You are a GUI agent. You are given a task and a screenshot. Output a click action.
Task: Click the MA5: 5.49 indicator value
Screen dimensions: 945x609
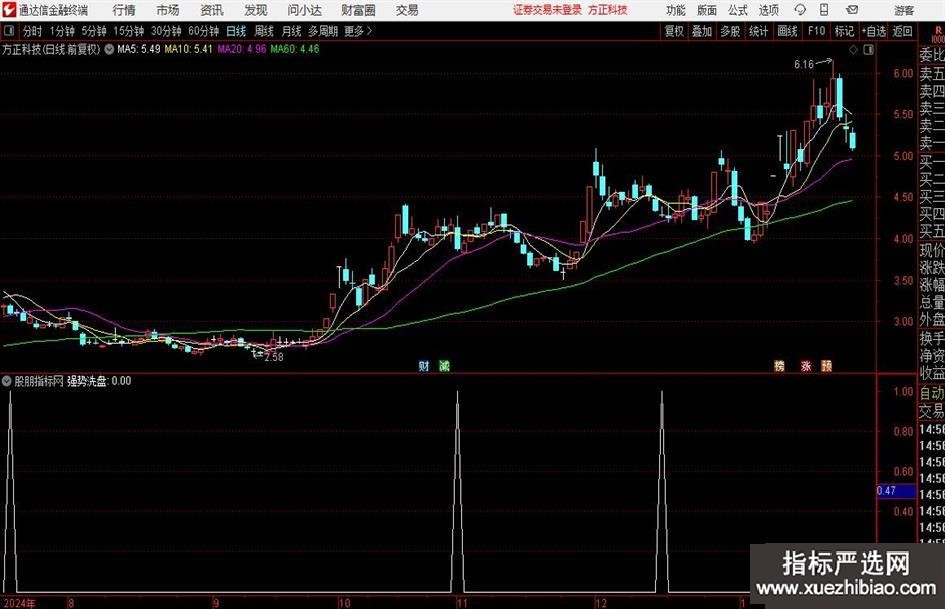coord(139,49)
